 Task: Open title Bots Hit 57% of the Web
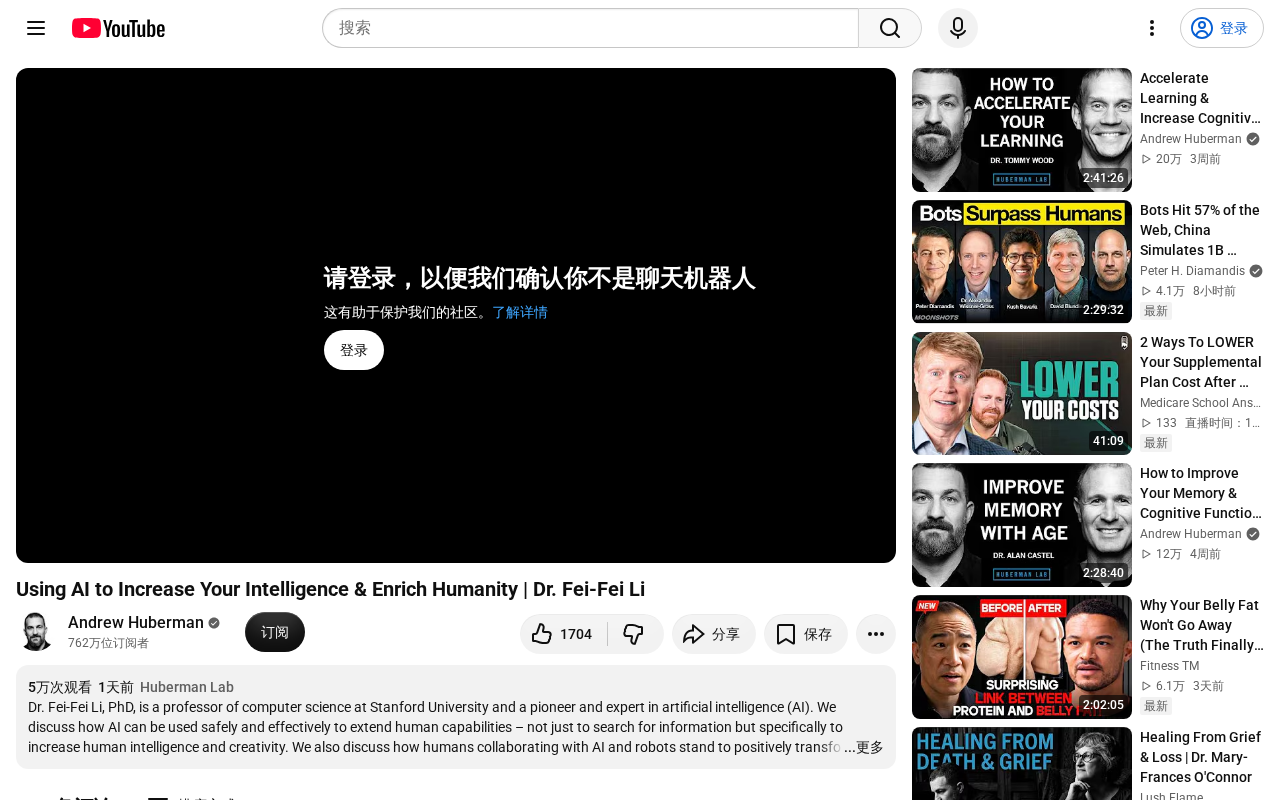coord(1201,230)
